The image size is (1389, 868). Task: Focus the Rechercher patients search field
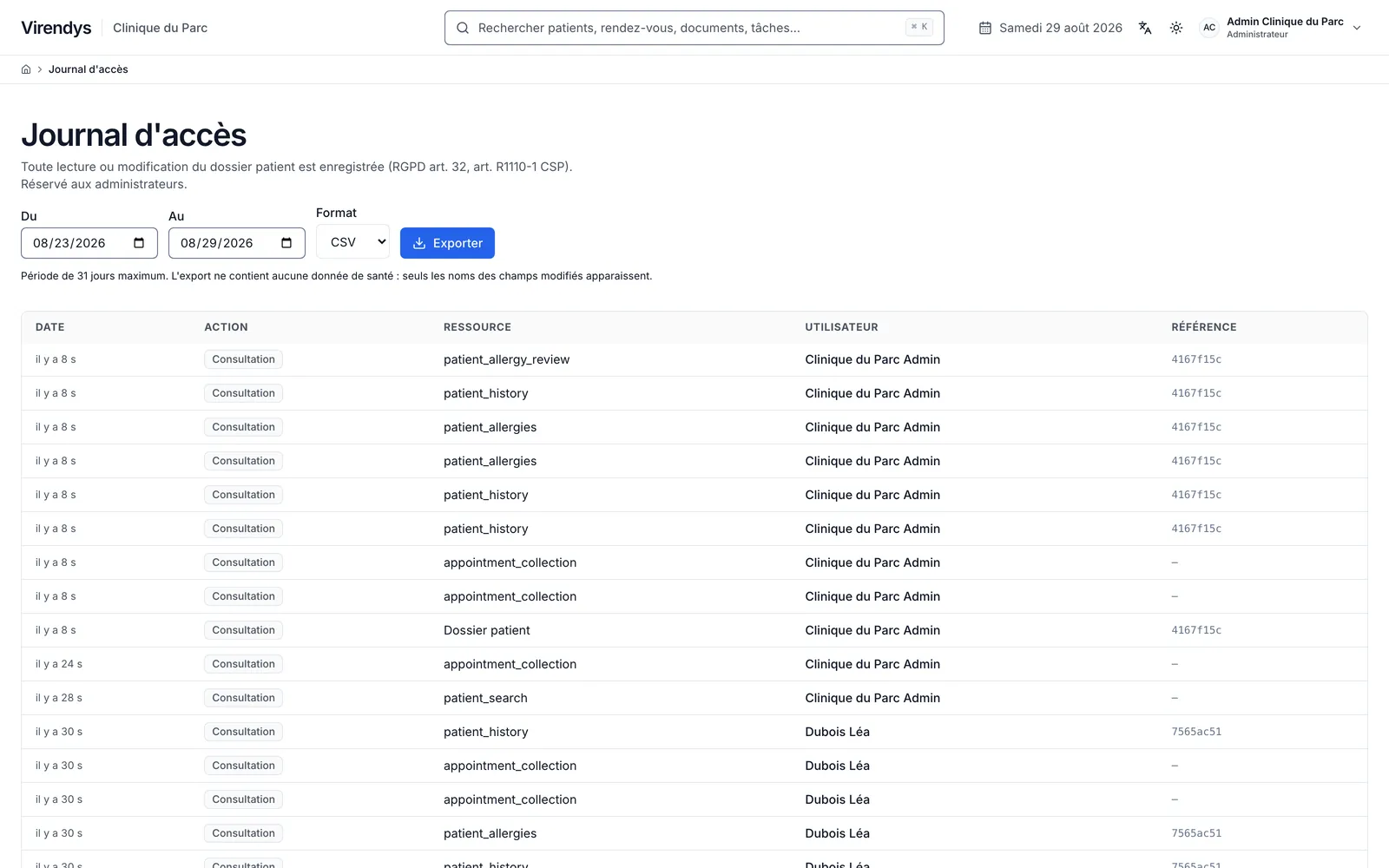point(694,28)
